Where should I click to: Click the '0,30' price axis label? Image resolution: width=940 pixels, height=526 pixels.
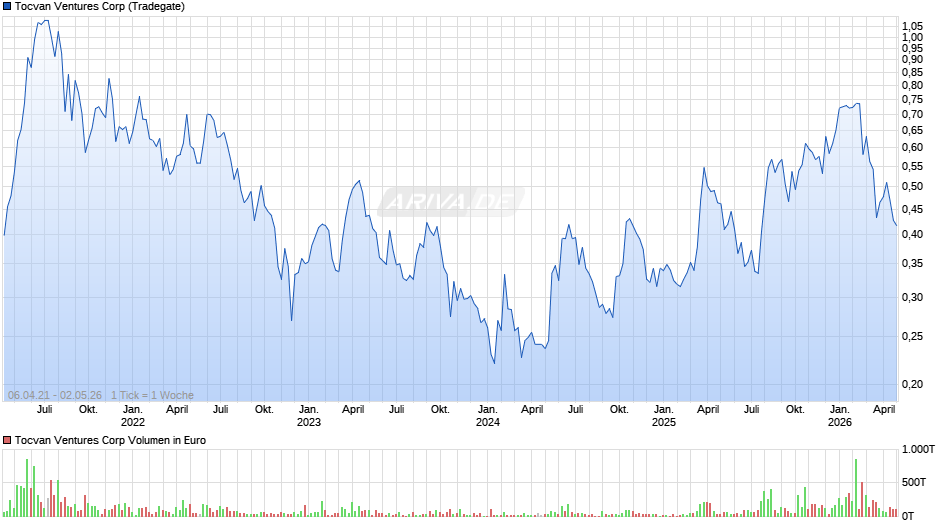912,297
